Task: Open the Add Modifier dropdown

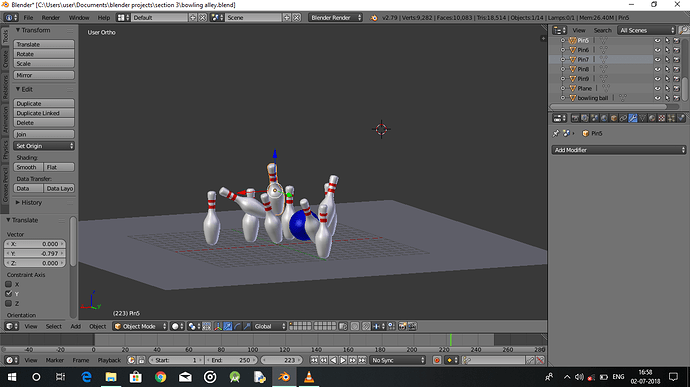Action: click(x=619, y=150)
